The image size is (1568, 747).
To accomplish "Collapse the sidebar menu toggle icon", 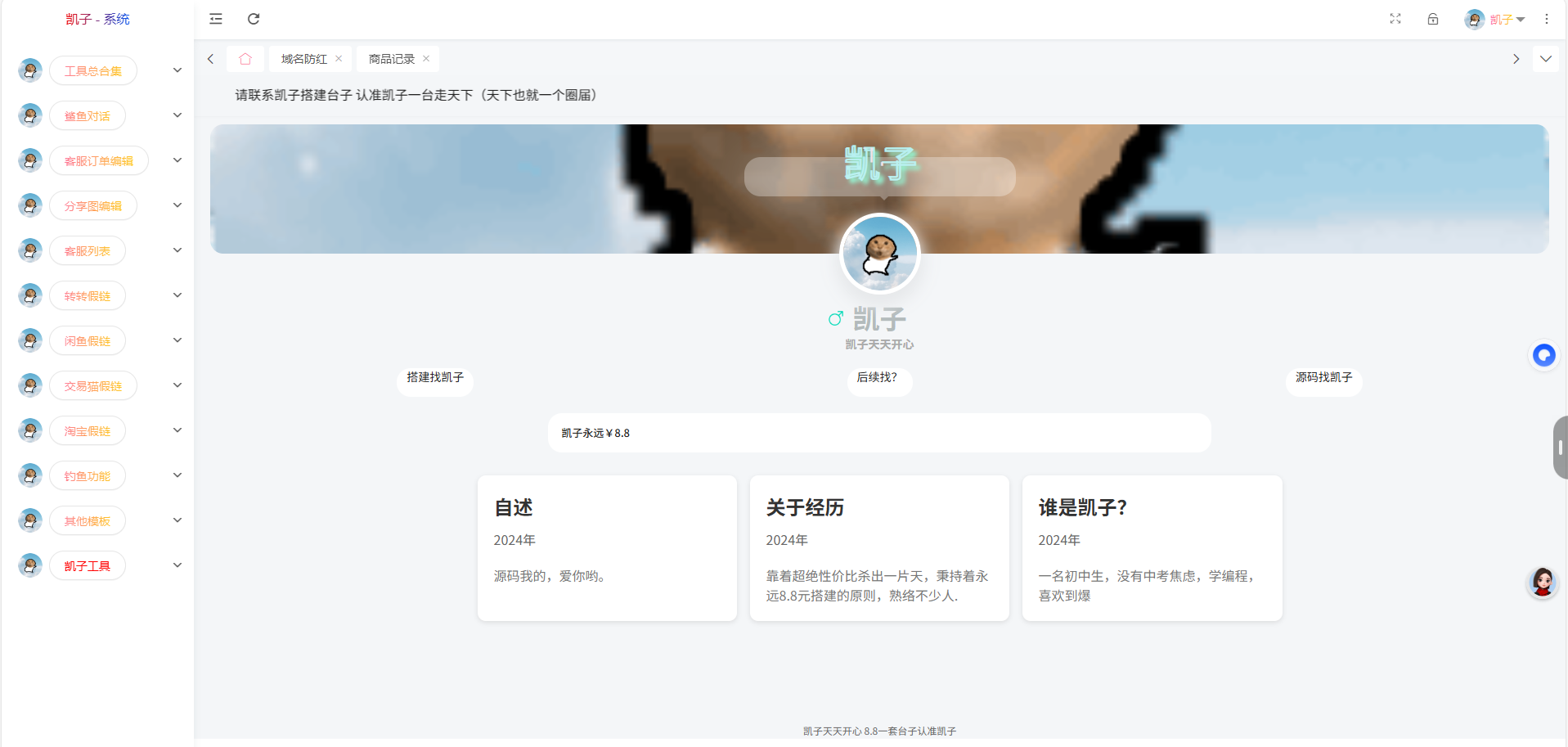I will coord(216,19).
